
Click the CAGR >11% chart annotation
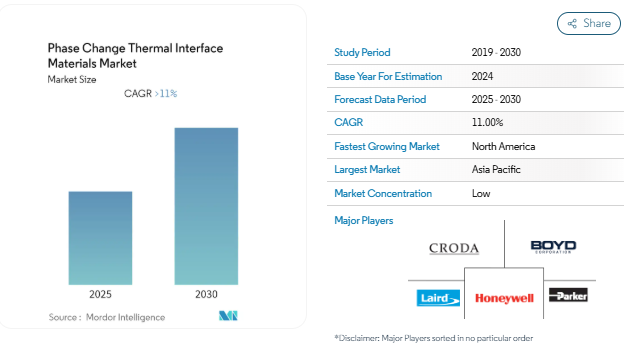pyautogui.click(x=150, y=93)
